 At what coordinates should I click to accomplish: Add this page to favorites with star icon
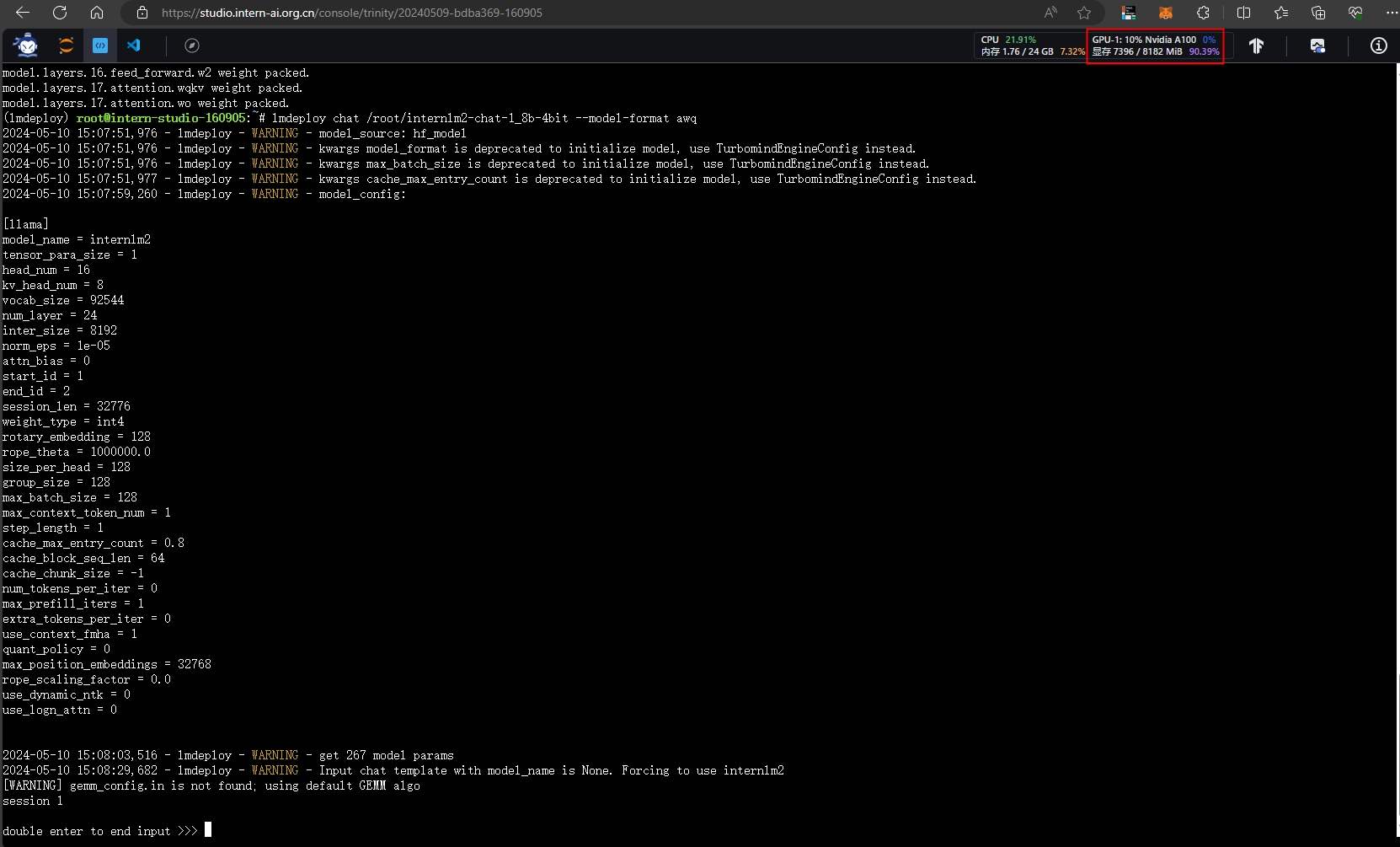tap(1084, 13)
